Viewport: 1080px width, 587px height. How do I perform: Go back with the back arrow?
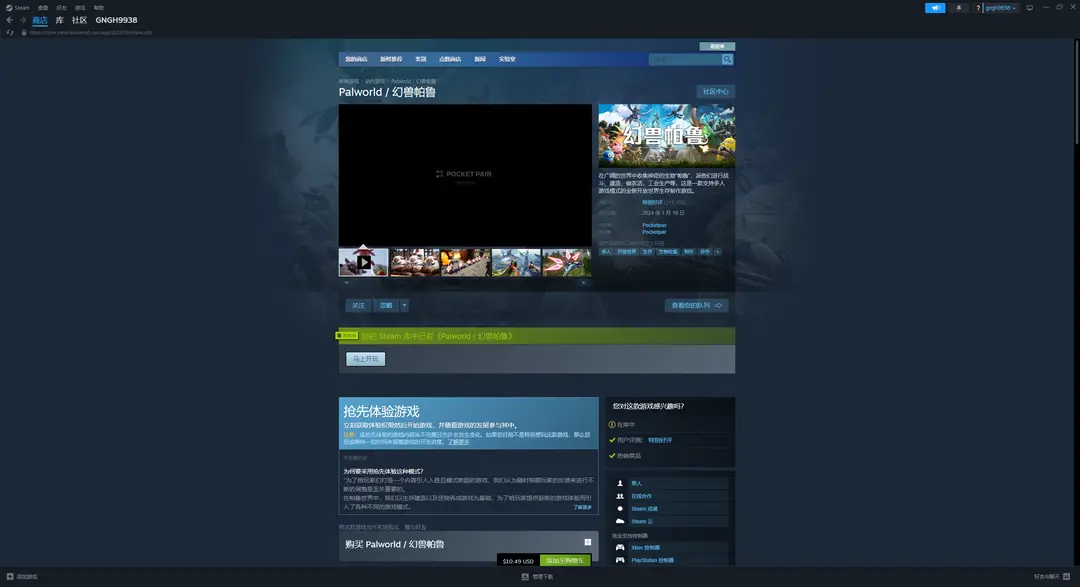(x=10, y=20)
